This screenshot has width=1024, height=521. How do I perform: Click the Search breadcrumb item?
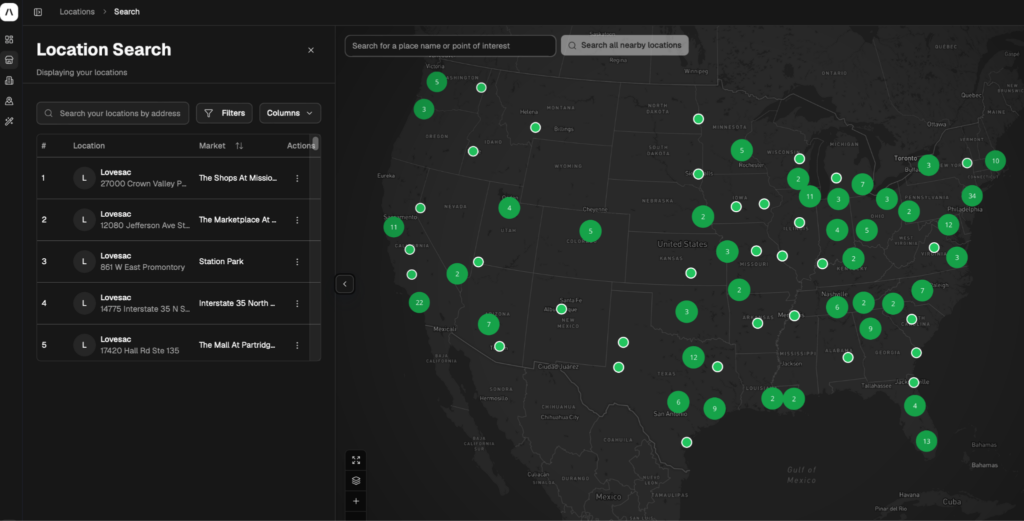[x=127, y=12]
